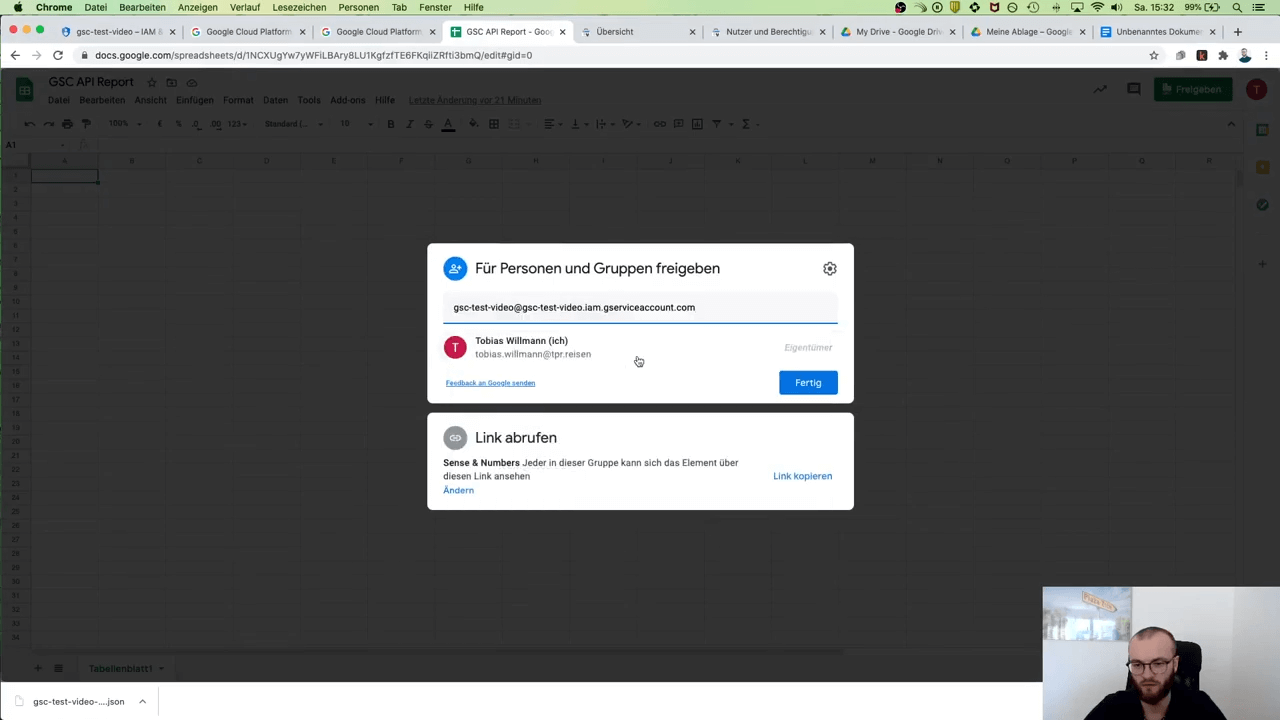Click the Bold formatting icon in Sheets toolbar

(391, 124)
